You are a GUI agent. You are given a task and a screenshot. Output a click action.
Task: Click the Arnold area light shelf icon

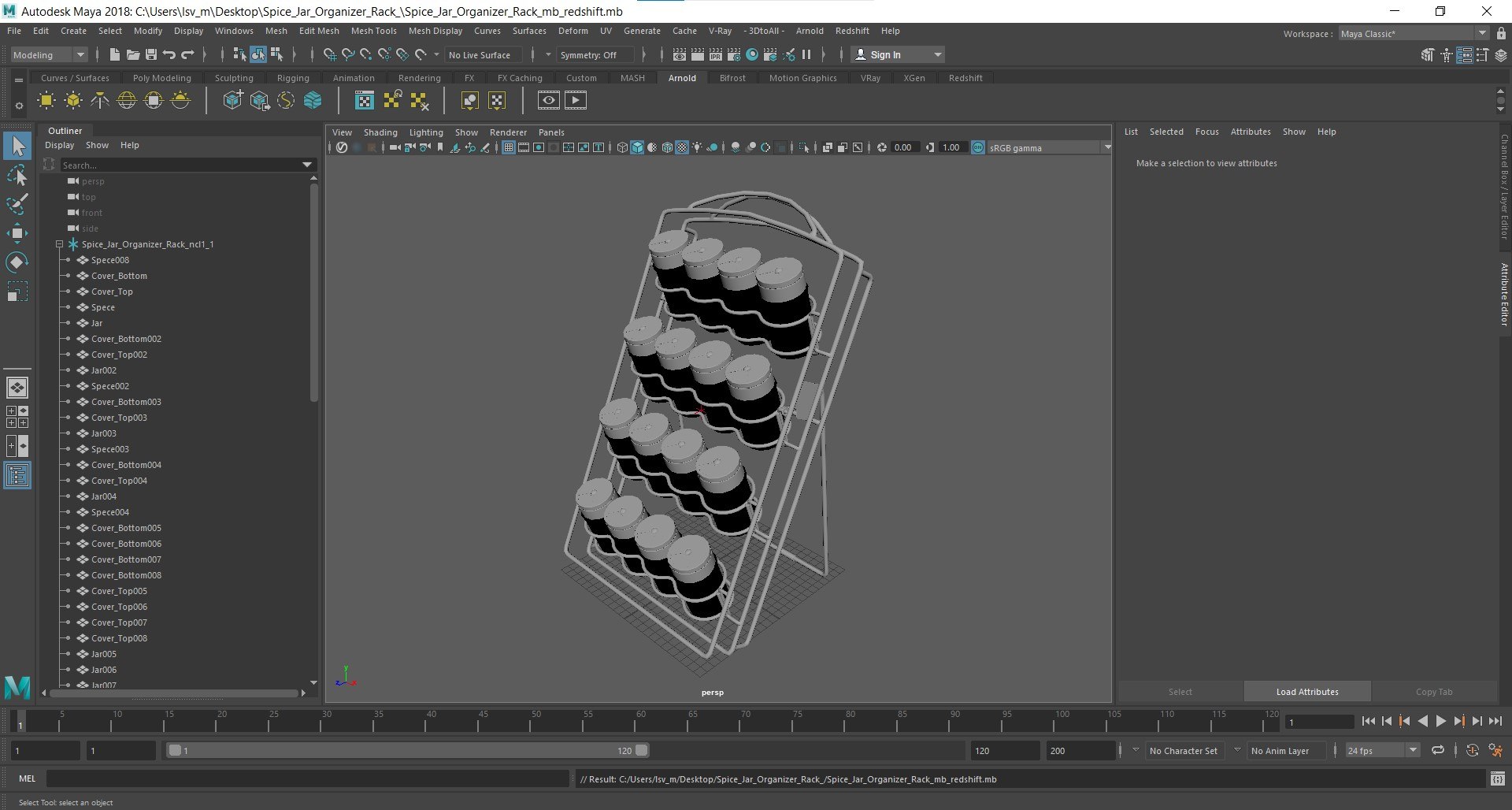(x=46, y=100)
